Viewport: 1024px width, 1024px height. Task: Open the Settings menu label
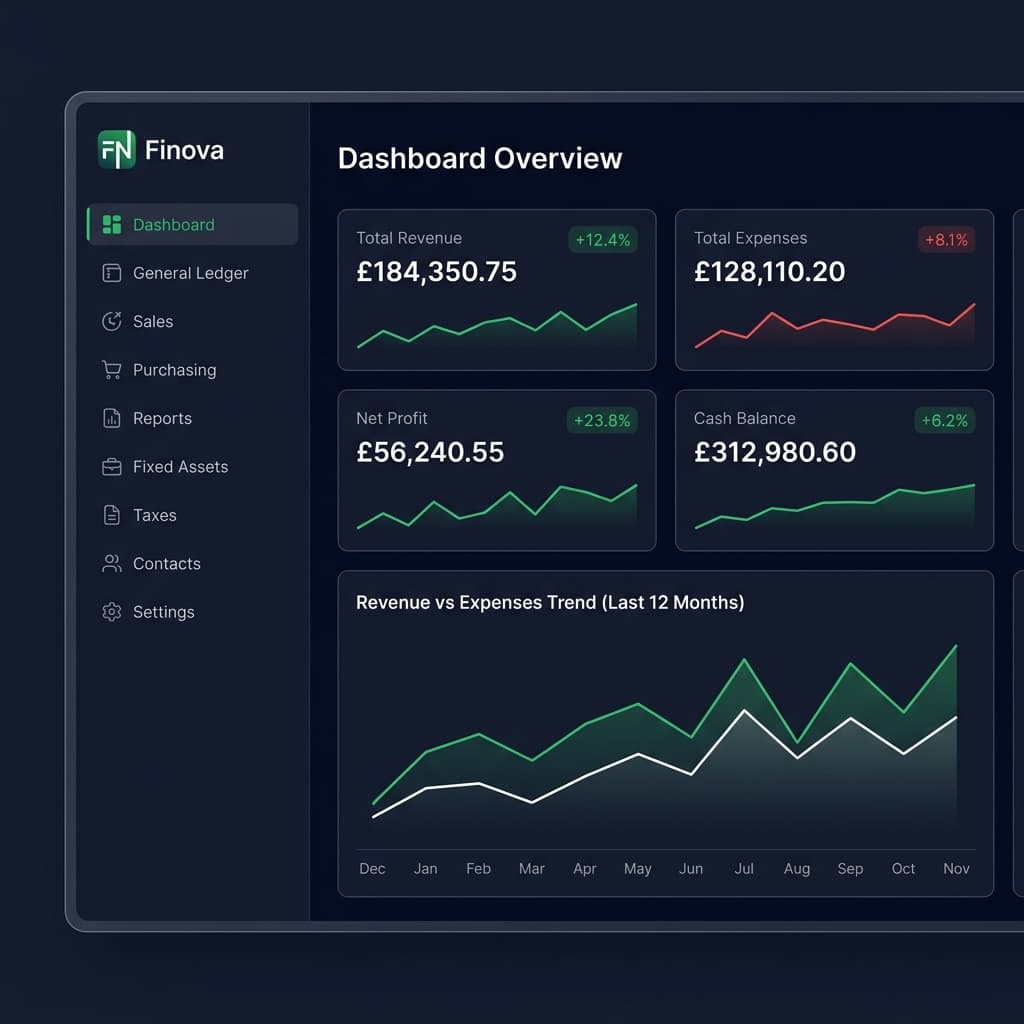[x=164, y=613]
